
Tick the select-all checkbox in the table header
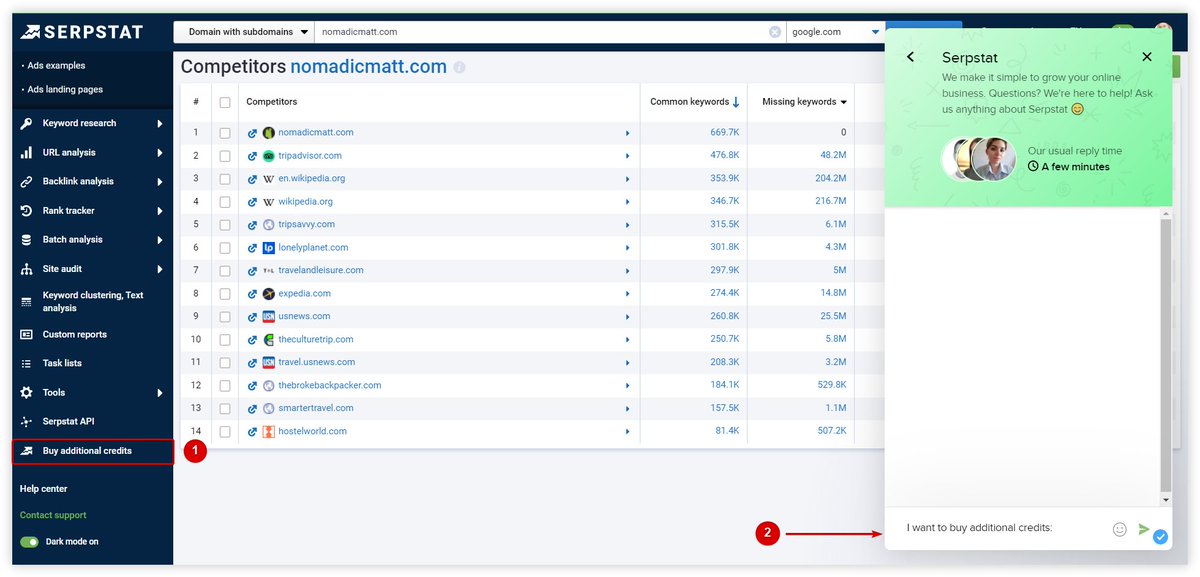point(225,101)
